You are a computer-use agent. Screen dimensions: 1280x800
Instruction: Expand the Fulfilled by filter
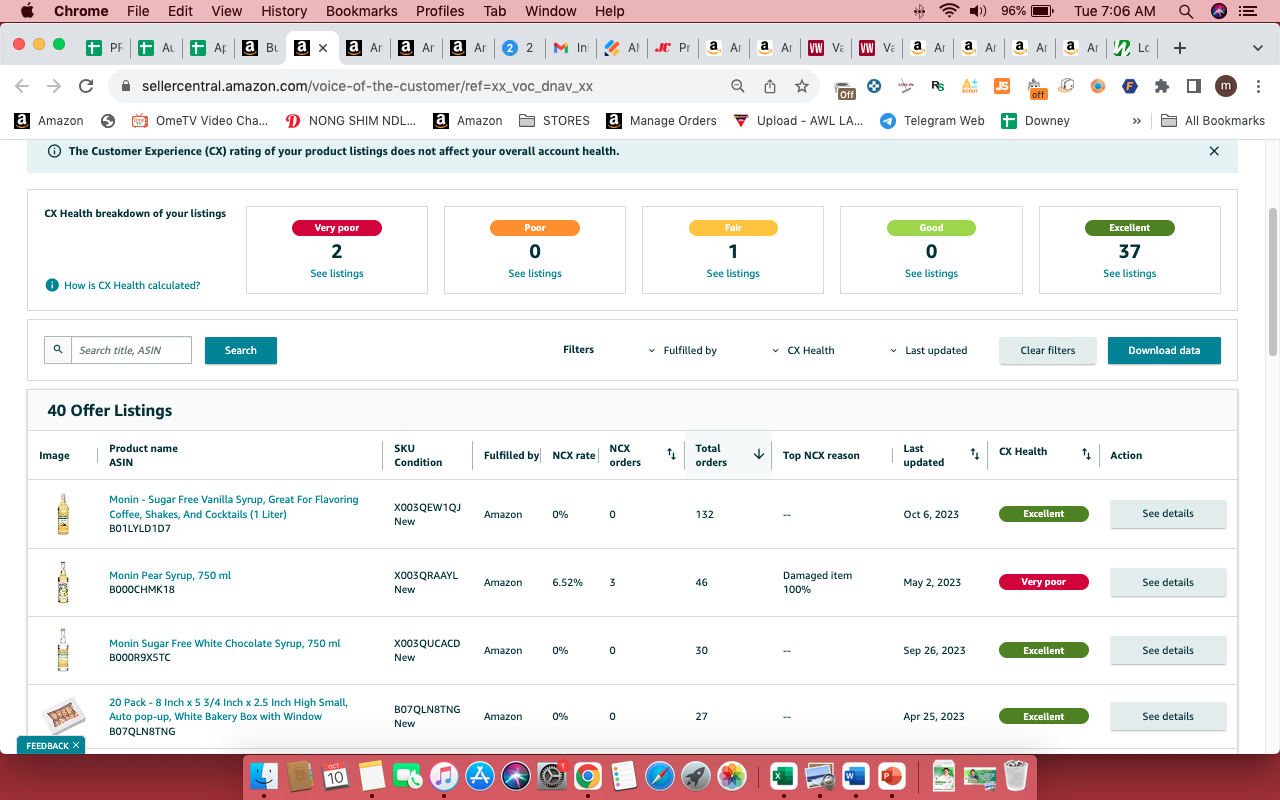683,351
